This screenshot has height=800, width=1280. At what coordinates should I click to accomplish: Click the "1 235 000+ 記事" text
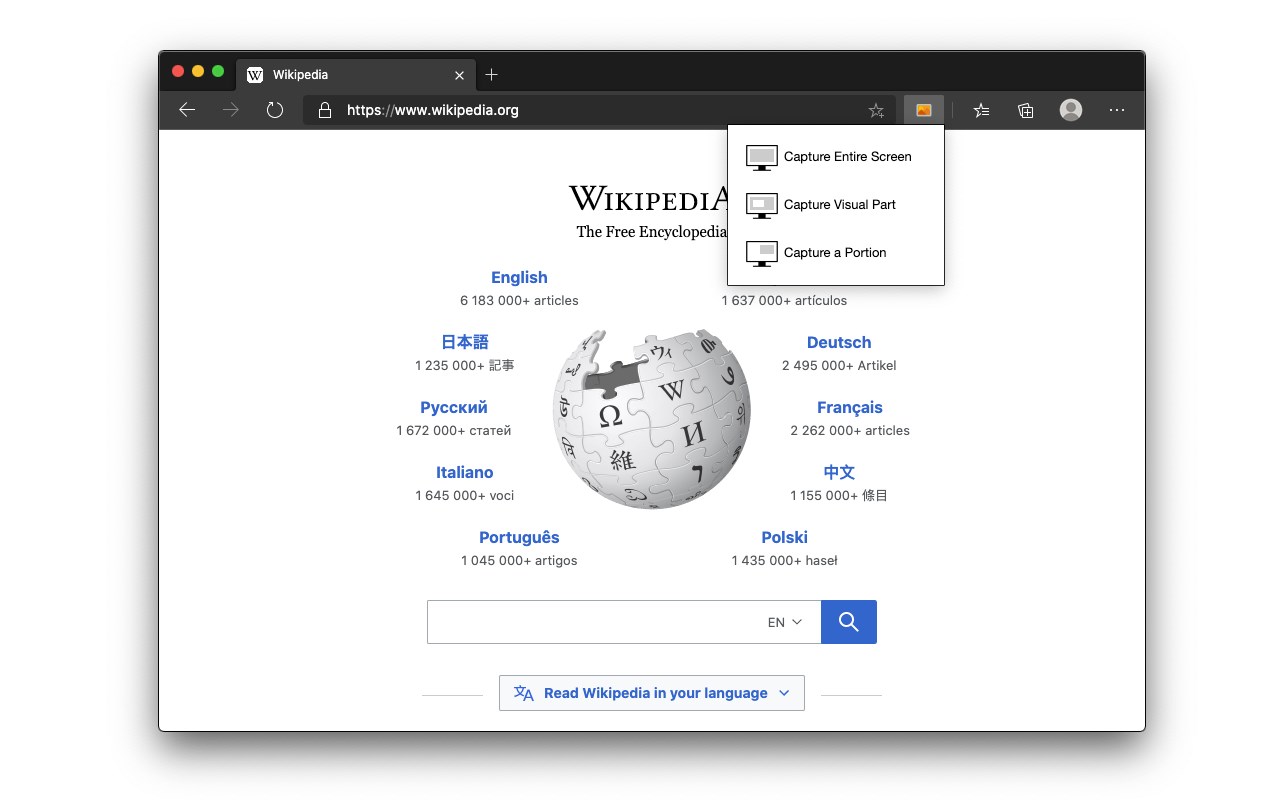465,366
